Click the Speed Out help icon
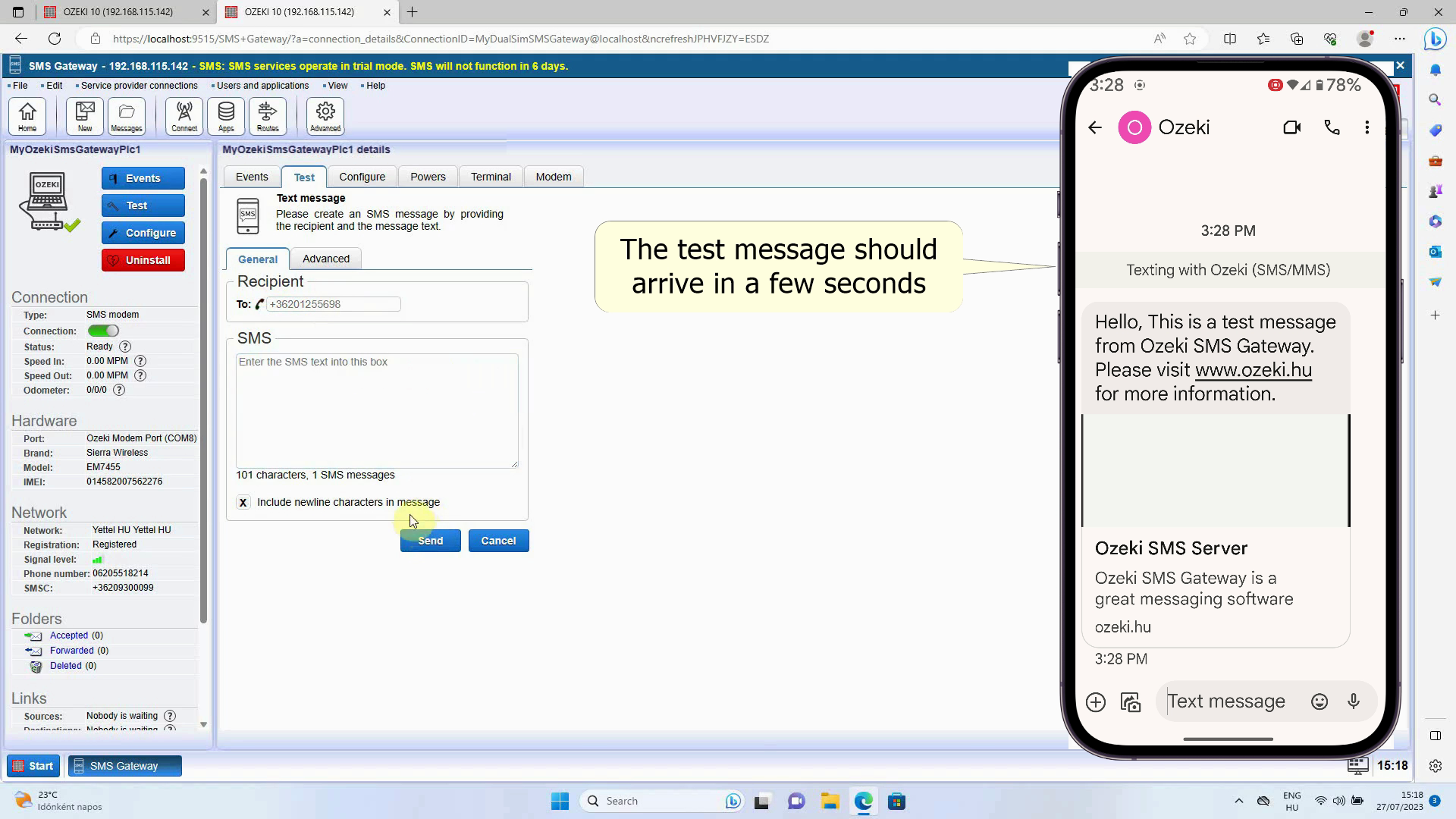1456x819 pixels. (140, 375)
